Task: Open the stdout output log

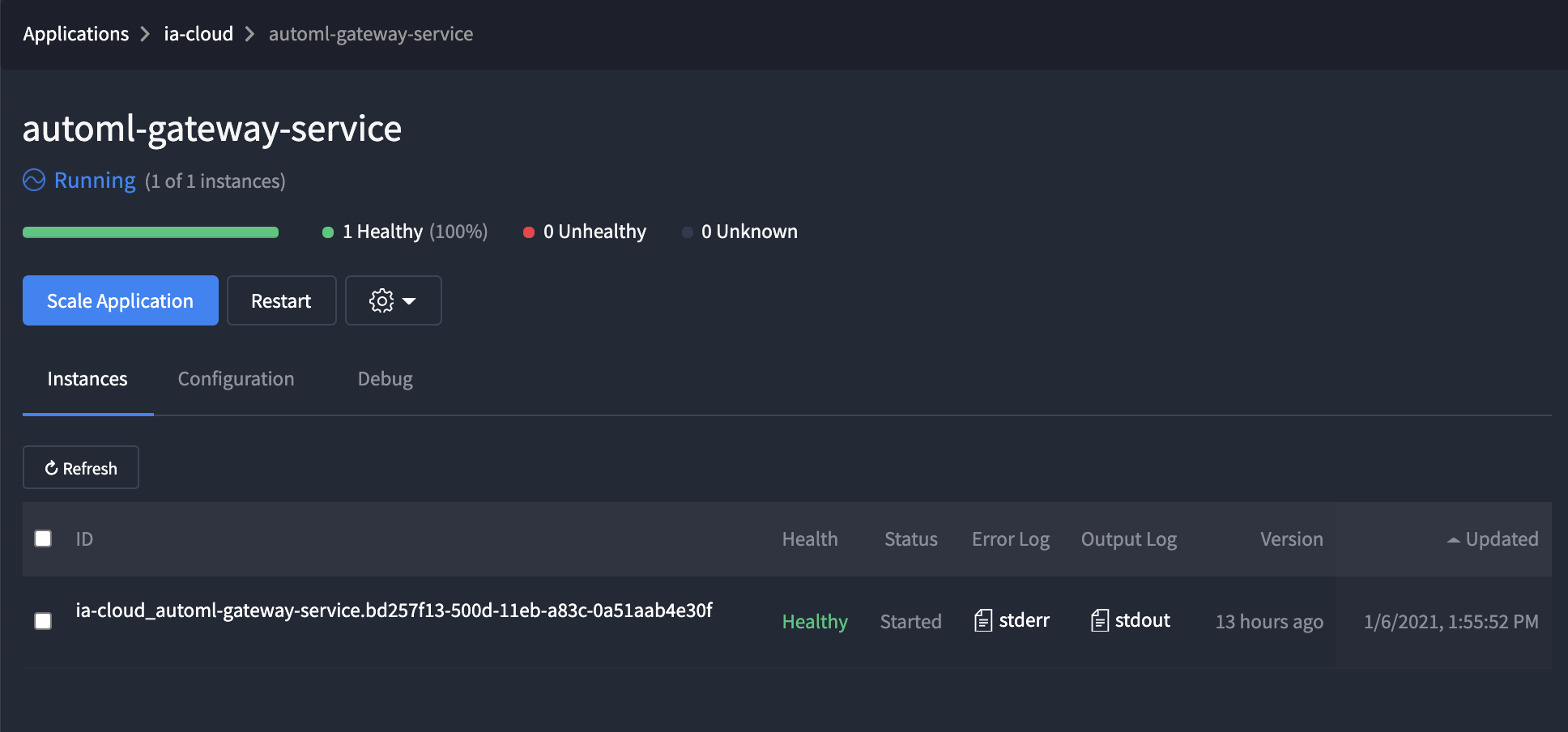Action: point(1131,620)
